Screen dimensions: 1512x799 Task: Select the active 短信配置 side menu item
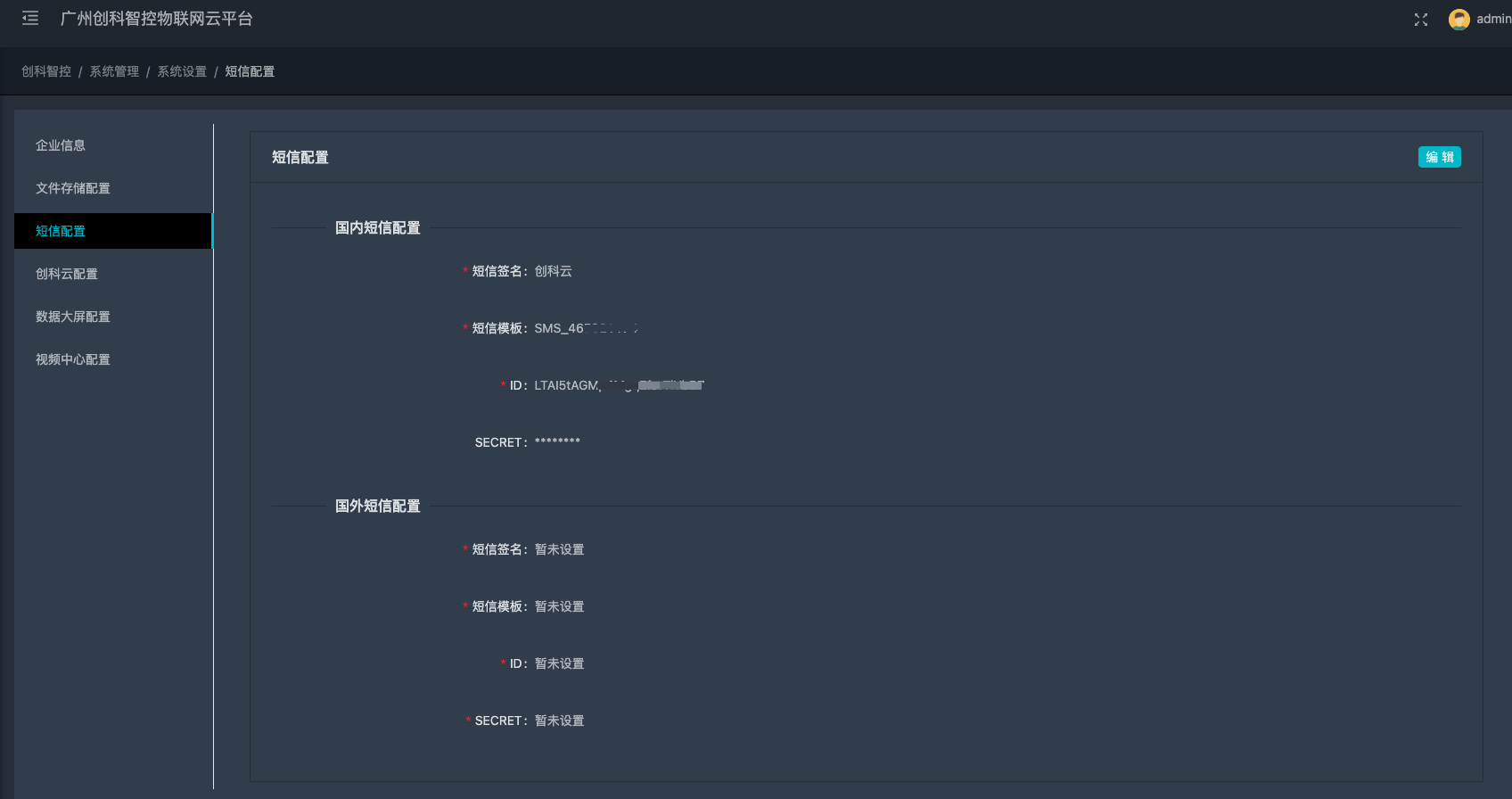61,231
